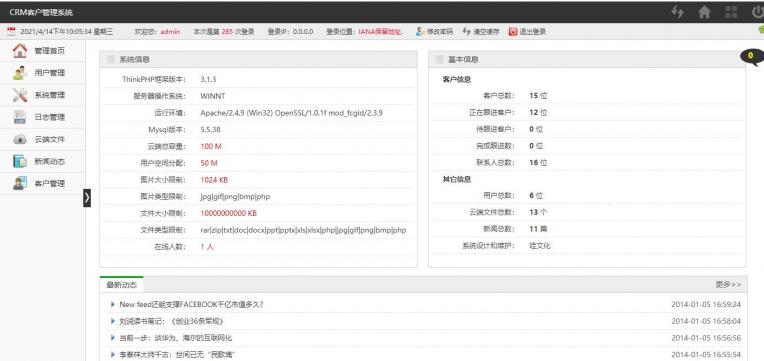The height and width of the screenshot is (361, 764).
Task: Click the Mysql version value 5.5.38
Action: 210,130
